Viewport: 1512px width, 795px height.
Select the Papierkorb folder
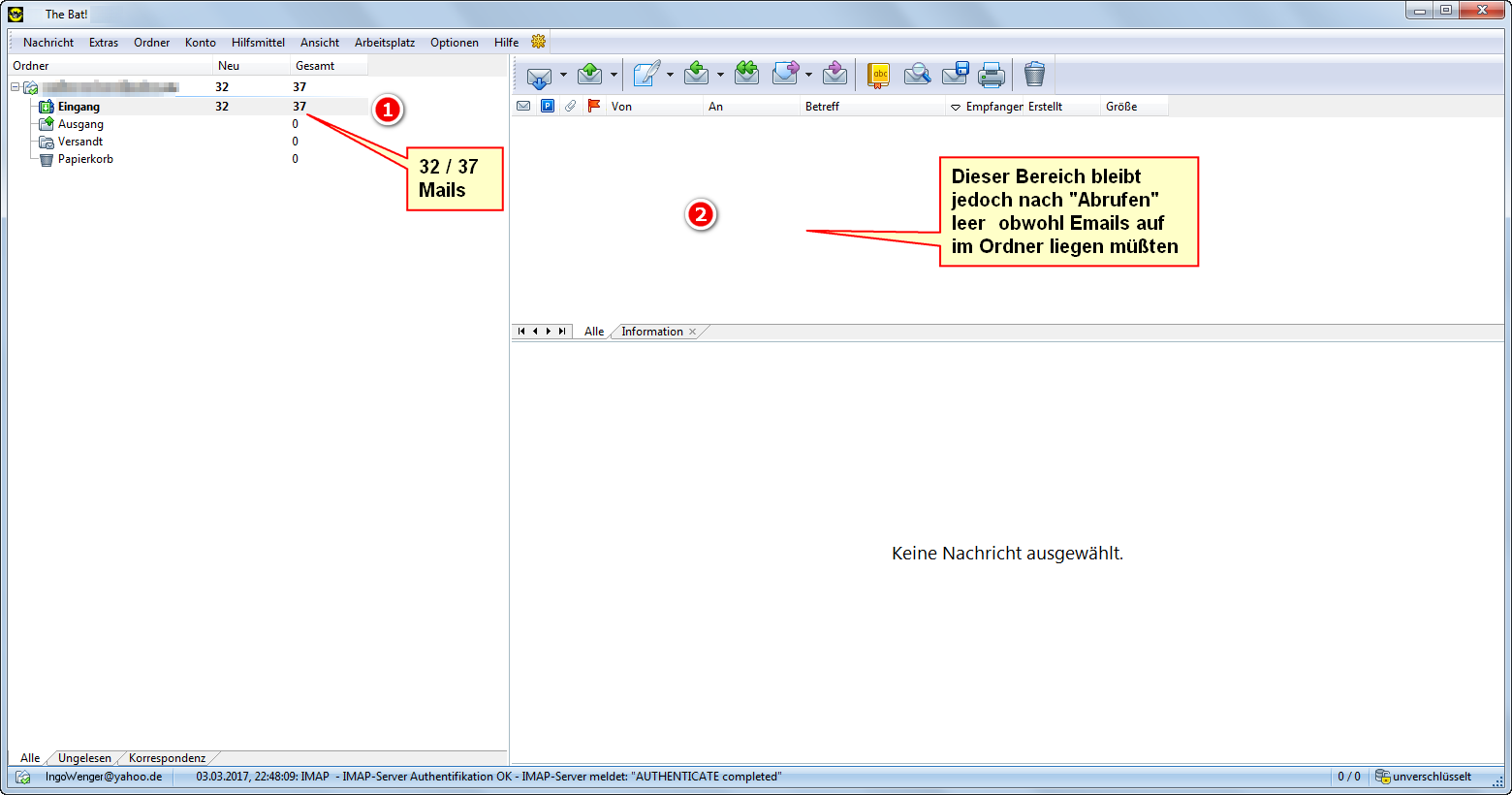[85, 159]
